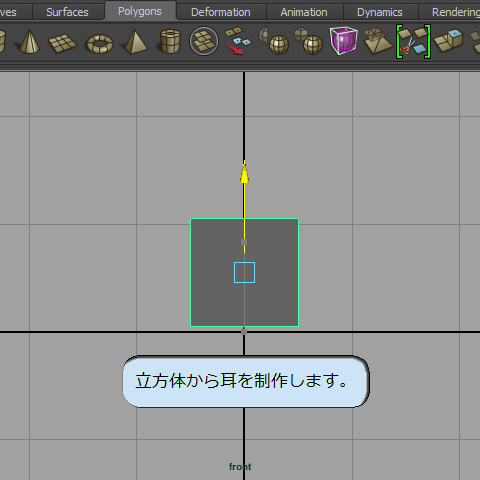Image resolution: width=480 pixels, height=480 pixels.
Task: Create a polygon plane primitive
Action: [x=62, y=43]
